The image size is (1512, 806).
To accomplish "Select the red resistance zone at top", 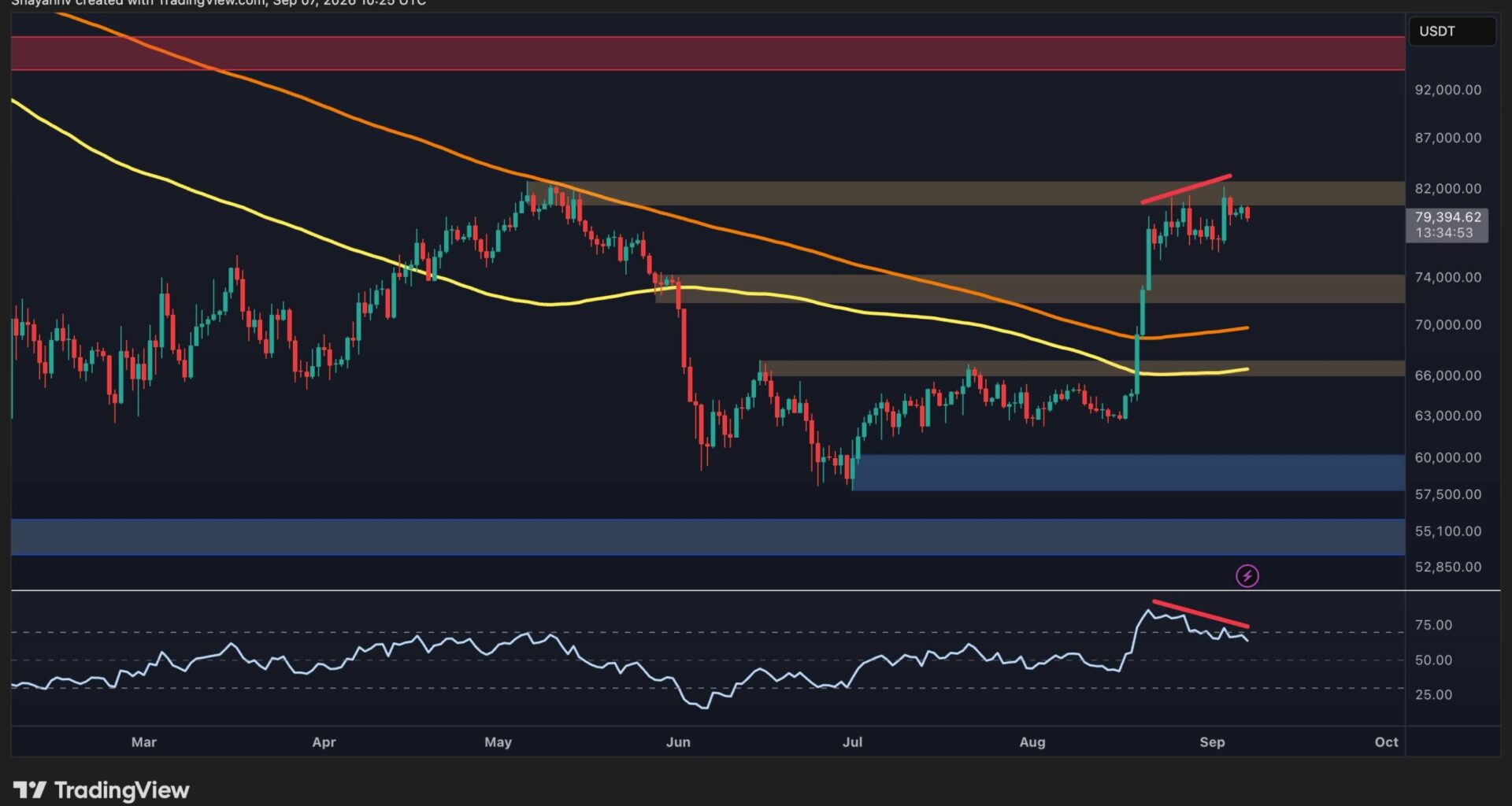I will [707, 54].
